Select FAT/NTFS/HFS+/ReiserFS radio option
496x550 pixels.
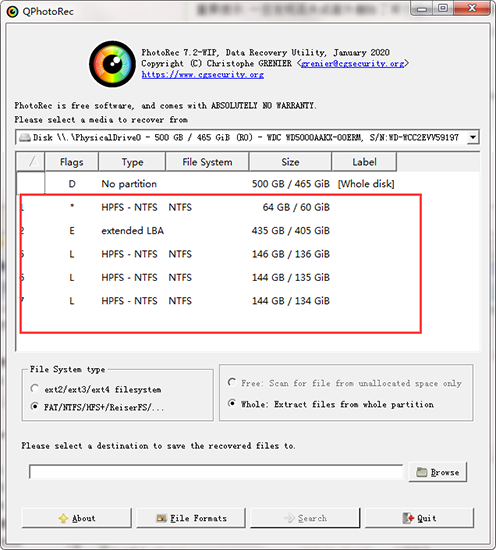click(x=34, y=407)
